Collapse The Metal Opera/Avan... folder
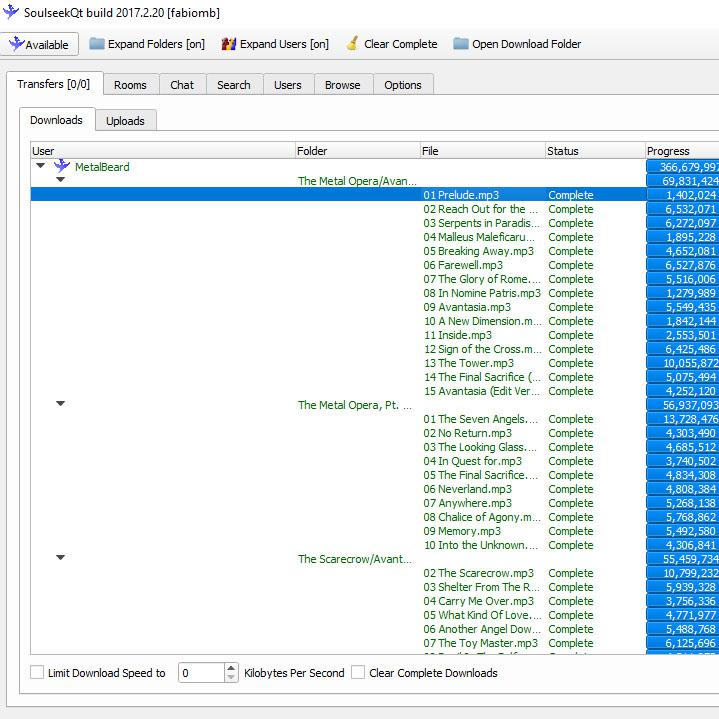This screenshot has height=719, width=719. point(61,180)
